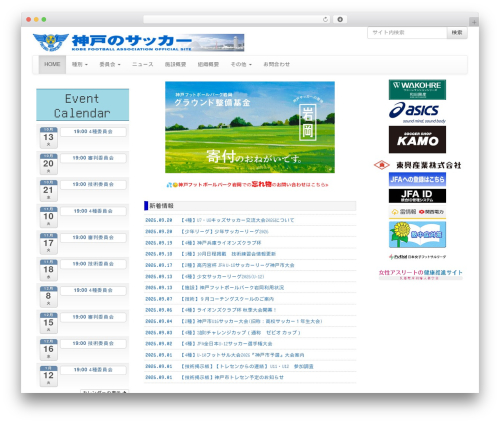
Task: Open the calendar date icon for the 16th
Action: (x=49, y=349)
